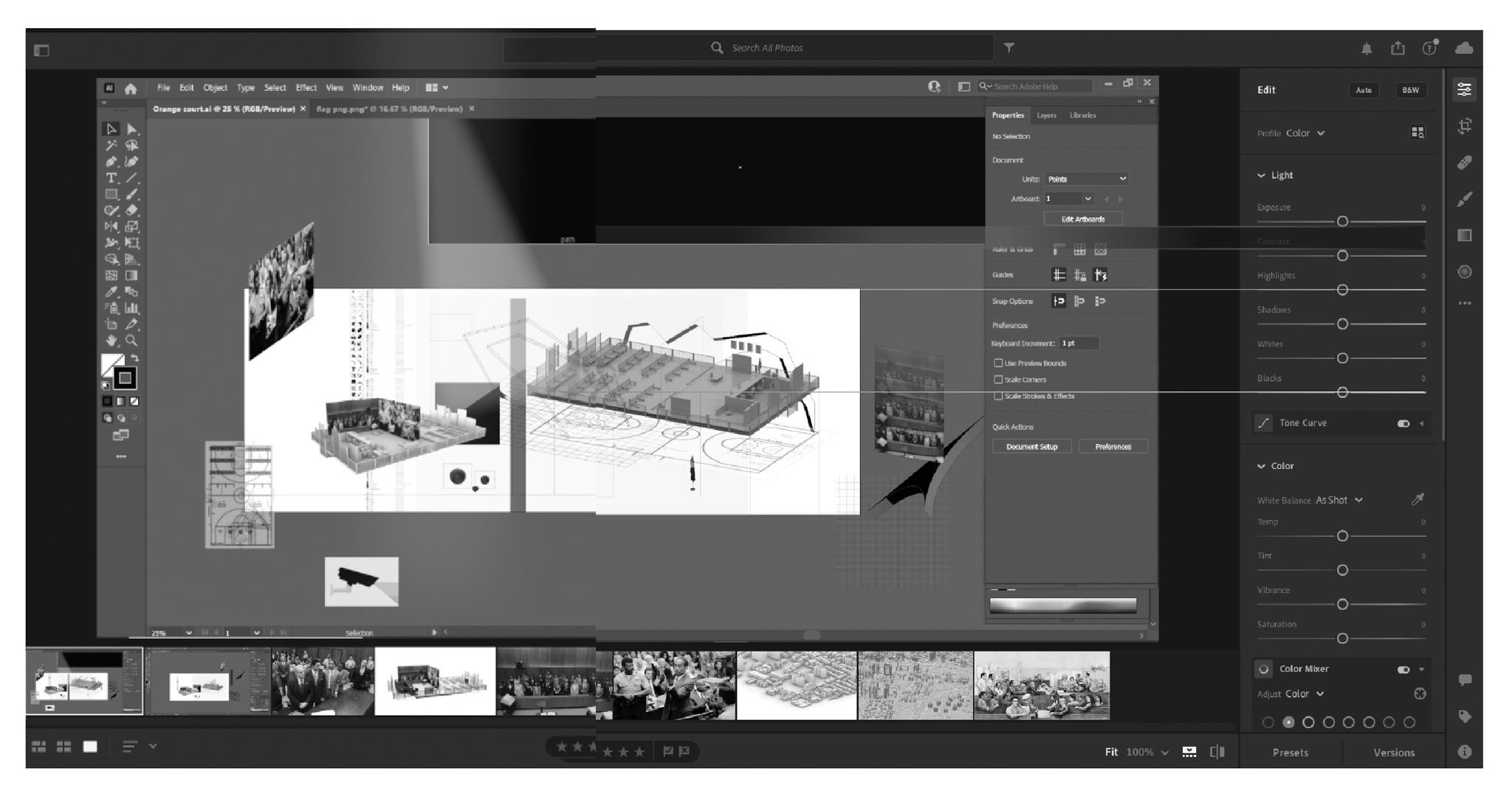Image resolution: width=1512 pixels, height=794 pixels.
Task: Click the Auto edit button
Action: pyautogui.click(x=1364, y=90)
